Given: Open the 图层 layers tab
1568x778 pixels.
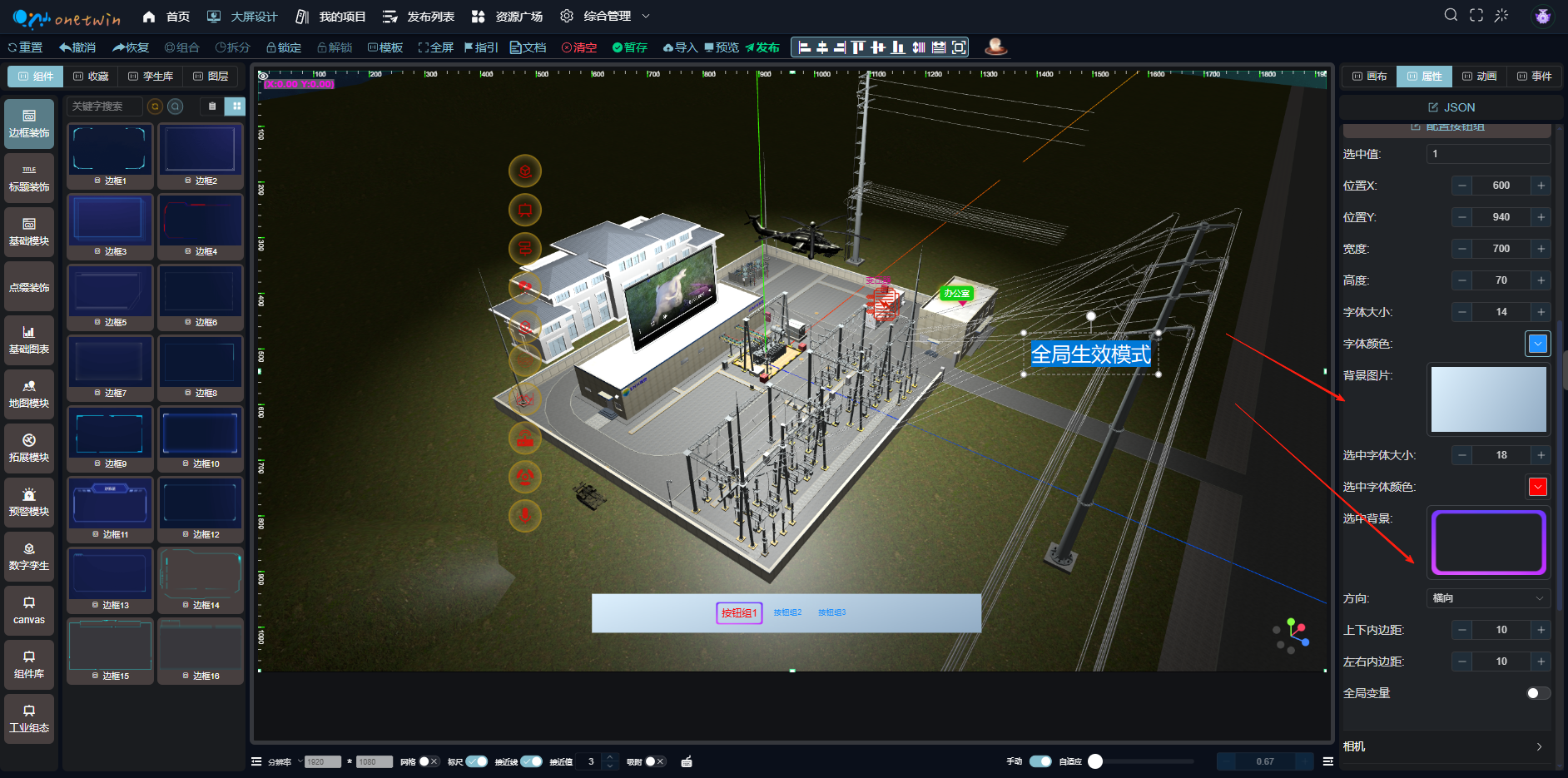Looking at the screenshot, I should (211, 76).
